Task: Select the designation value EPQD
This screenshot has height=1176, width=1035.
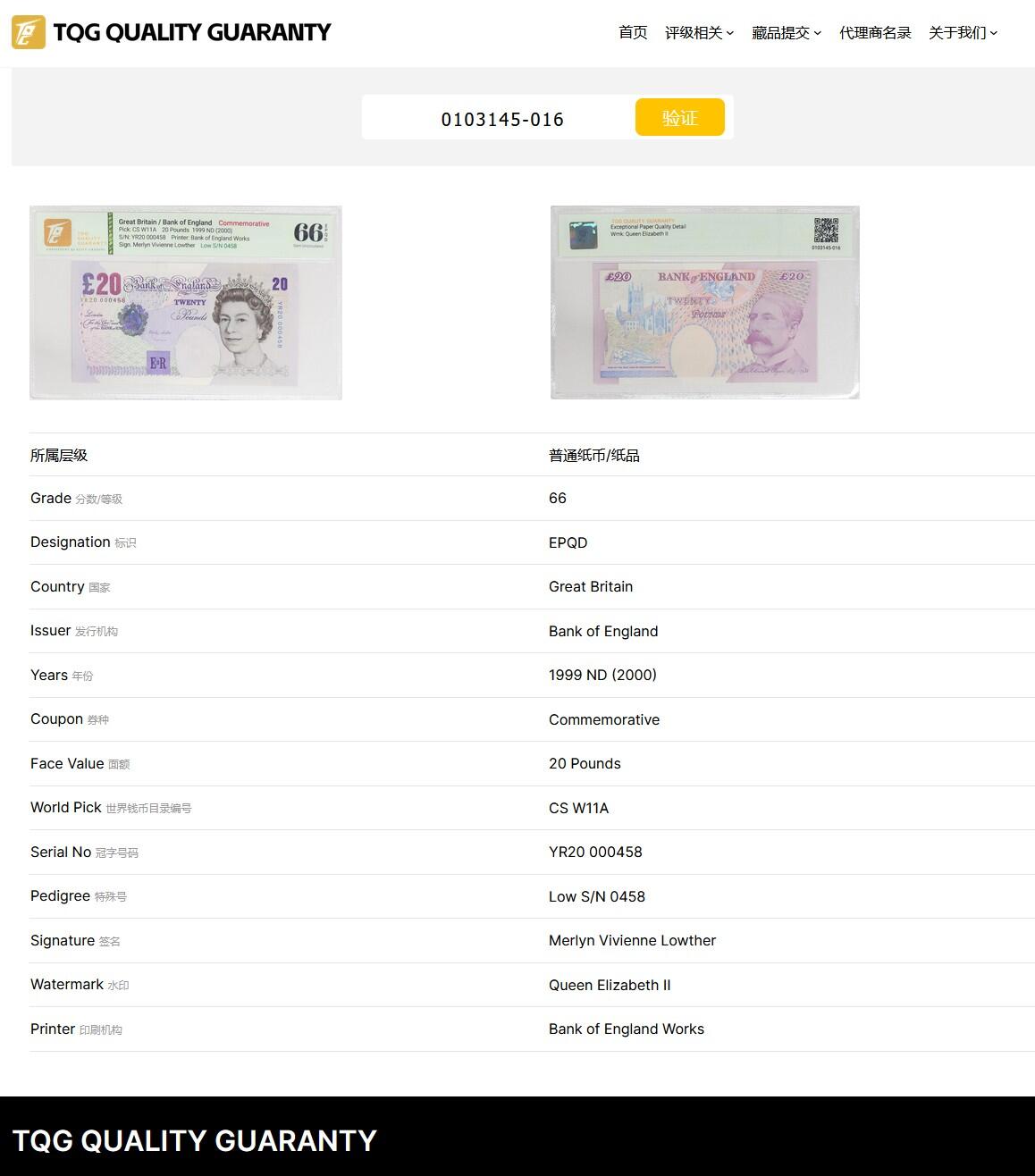Action: coord(568,542)
